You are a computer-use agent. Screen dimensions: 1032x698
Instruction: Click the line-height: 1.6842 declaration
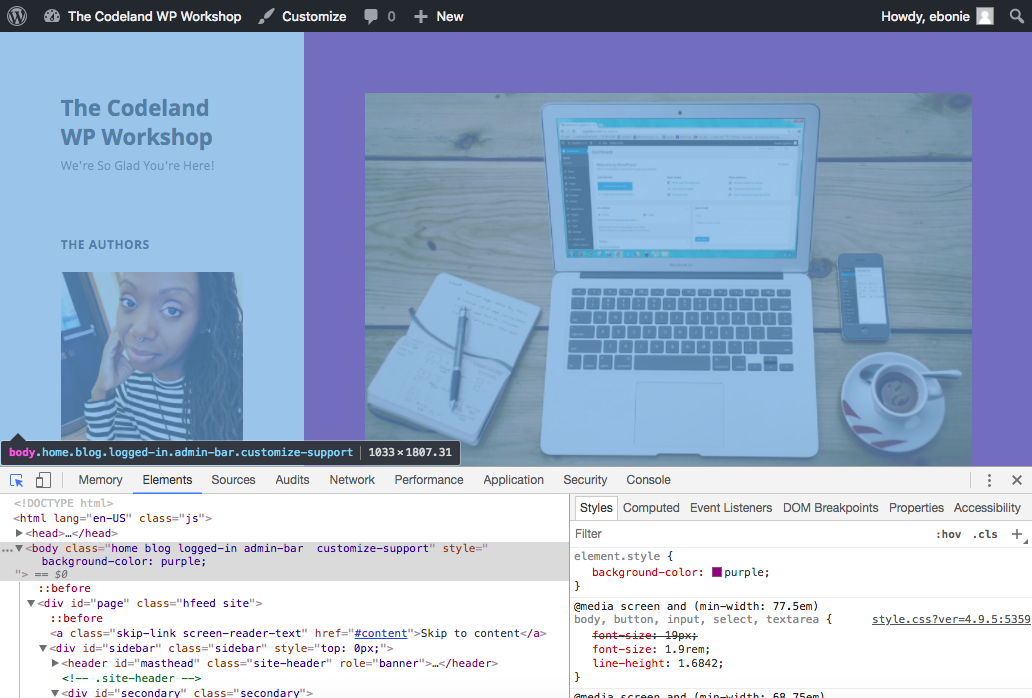(658, 663)
